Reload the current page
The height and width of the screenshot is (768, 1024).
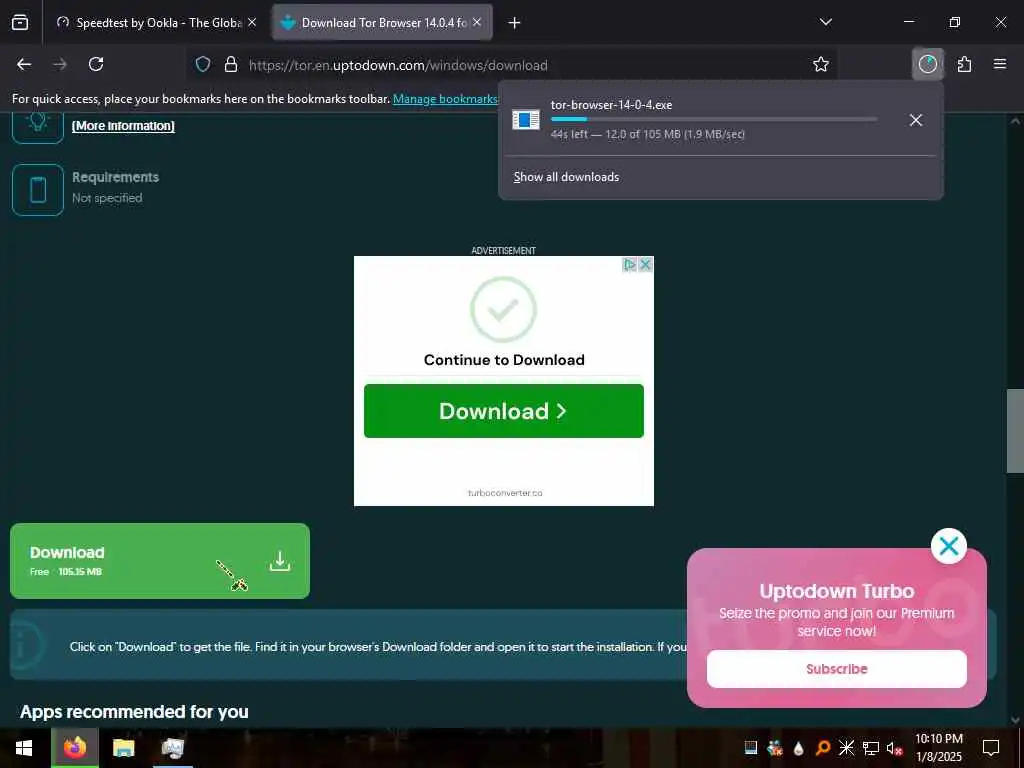tap(96, 64)
